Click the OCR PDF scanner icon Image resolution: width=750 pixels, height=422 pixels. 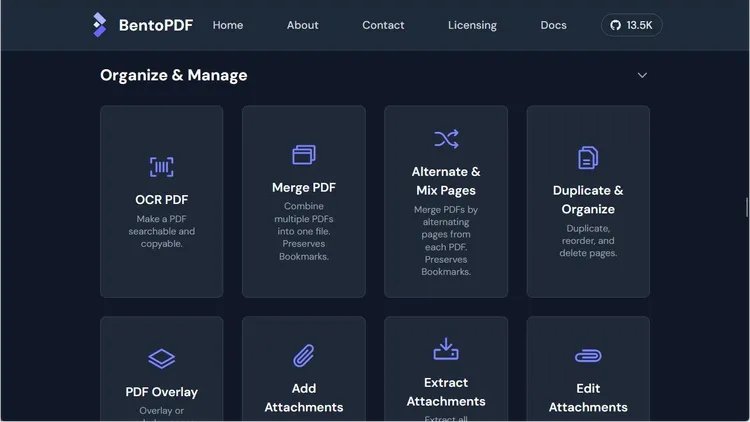[x=162, y=167]
